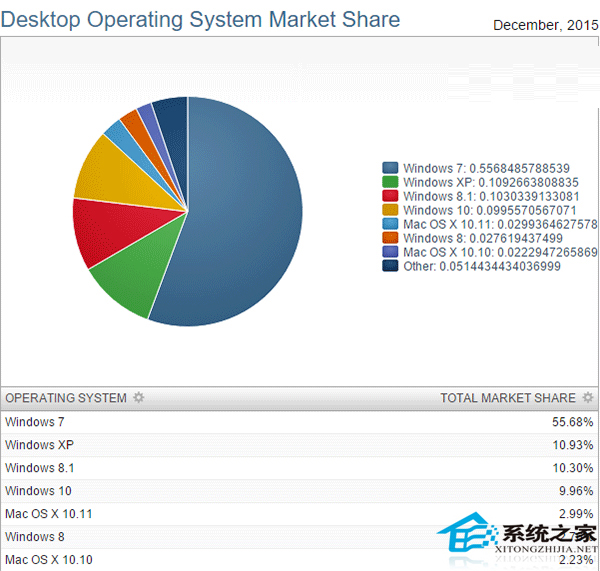Click Mac OS X 10.11 in the table
This screenshot has width=600, height=571.
(49, 514)
